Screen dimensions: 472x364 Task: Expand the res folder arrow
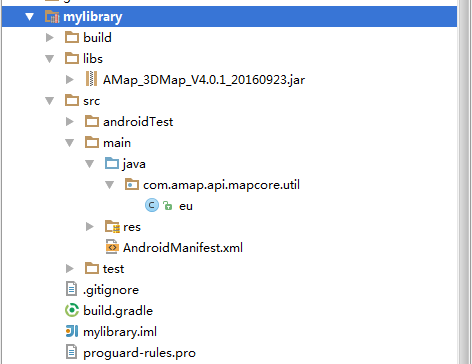coord(90,226)
